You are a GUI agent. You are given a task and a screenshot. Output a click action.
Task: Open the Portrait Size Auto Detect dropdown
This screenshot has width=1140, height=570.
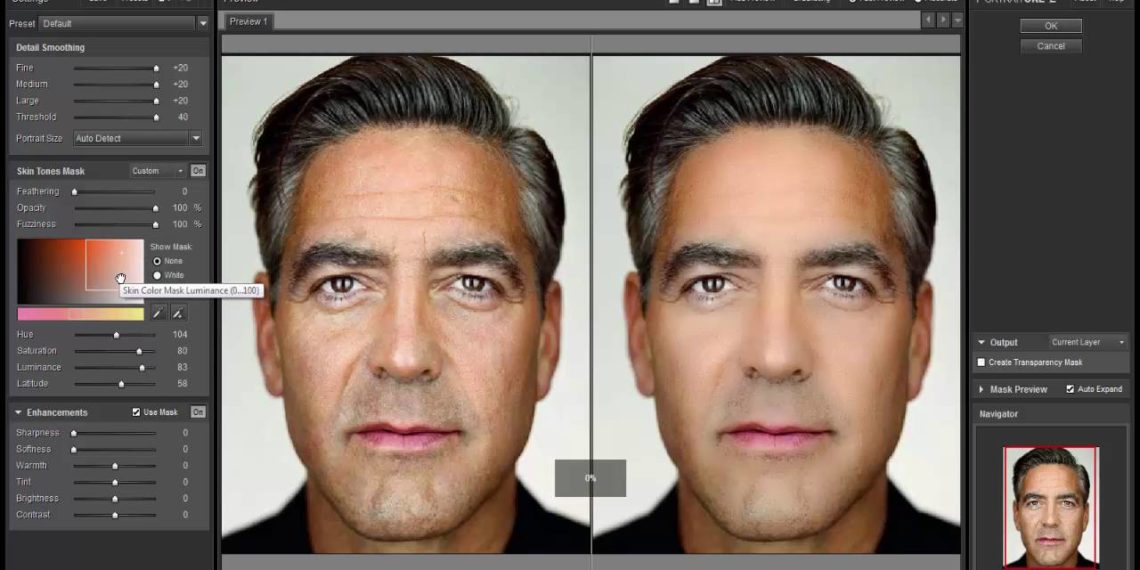coord(137,138)
